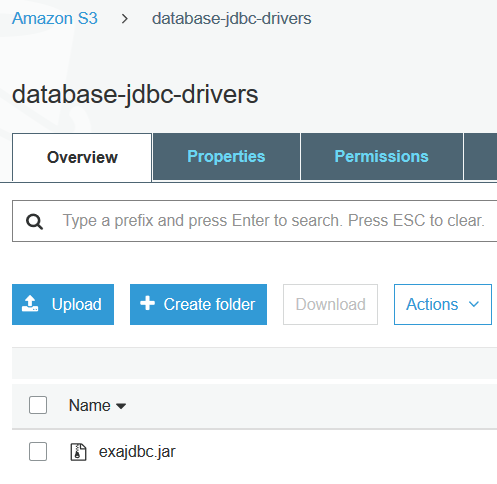This screenshot has width=497, height=484.
Task: Expand the Actions dropdown
Action: coord(443,304)
